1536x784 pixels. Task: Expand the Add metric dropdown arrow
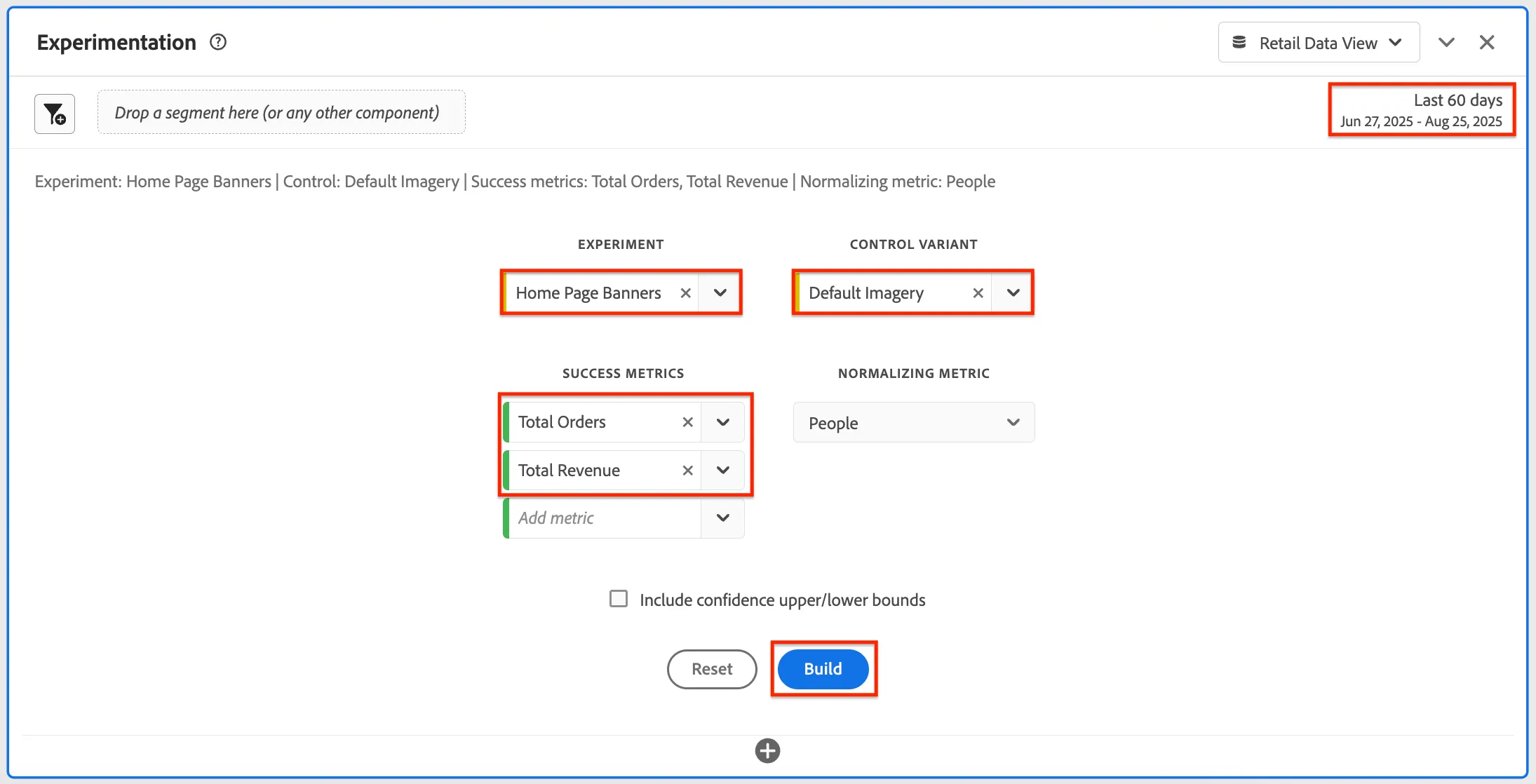[x=723, y=518]
